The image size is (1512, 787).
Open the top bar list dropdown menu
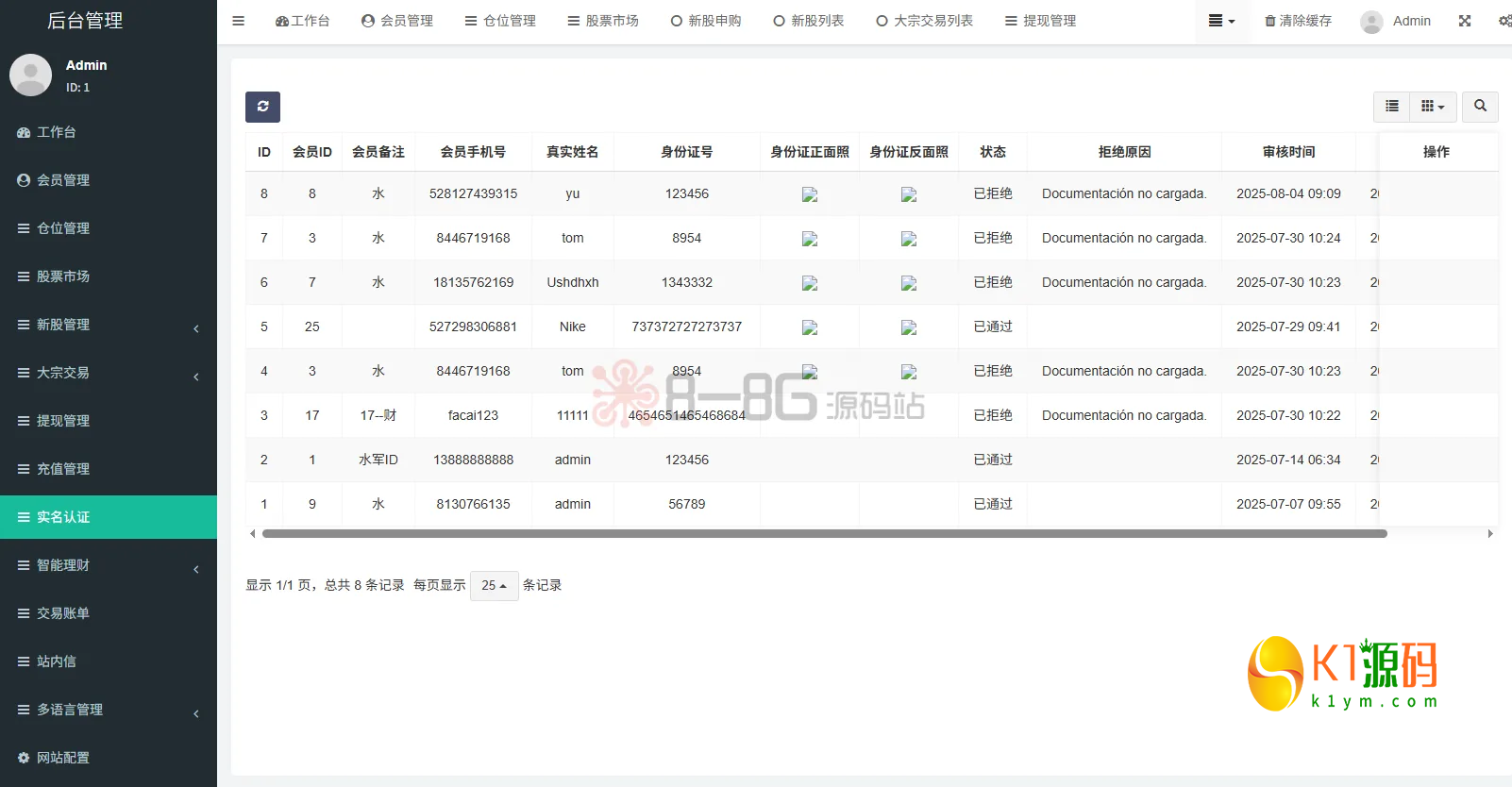(x=1221, y=21)
